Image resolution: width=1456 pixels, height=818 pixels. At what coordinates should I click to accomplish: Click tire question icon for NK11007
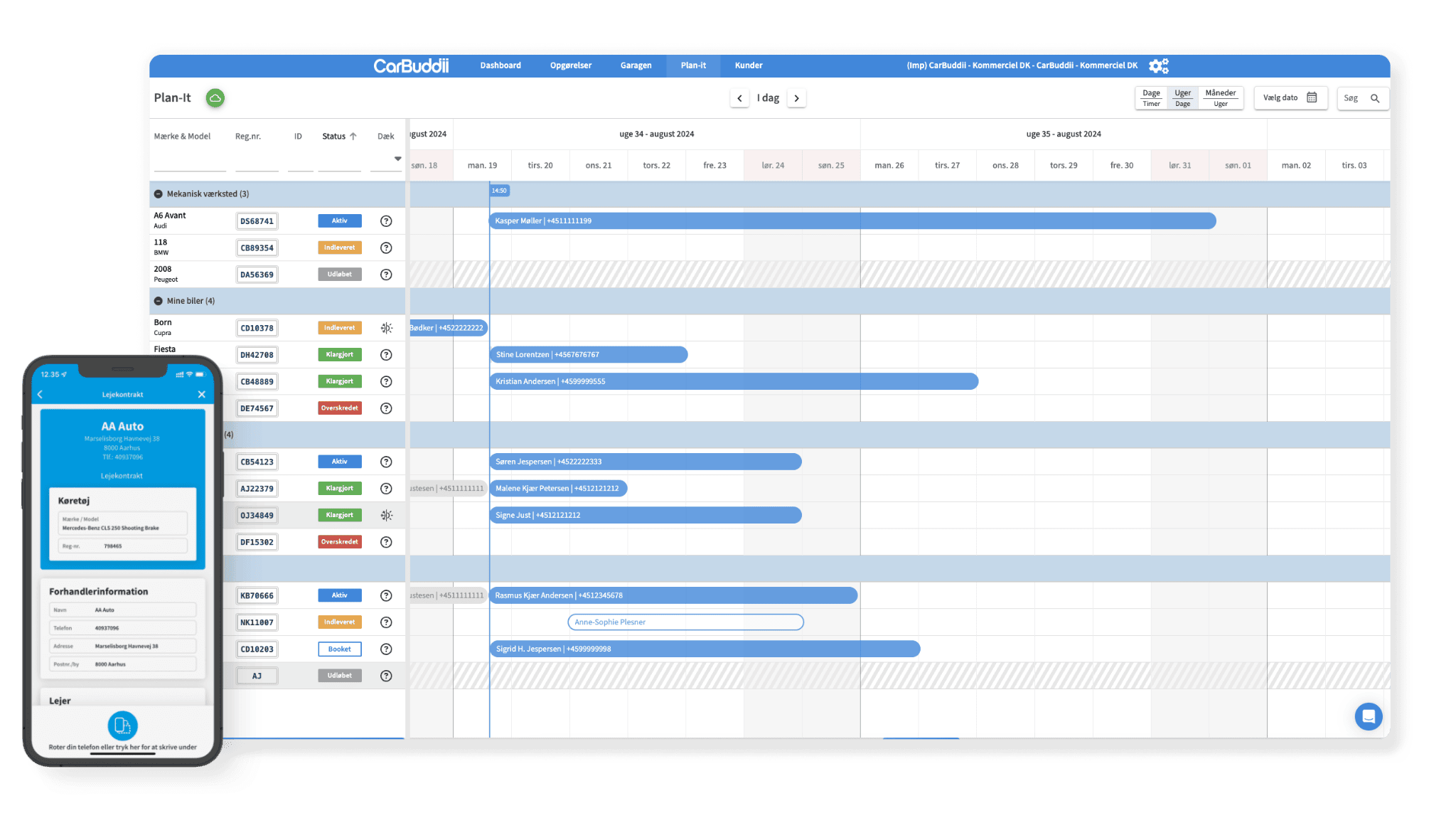coord(386,622)
